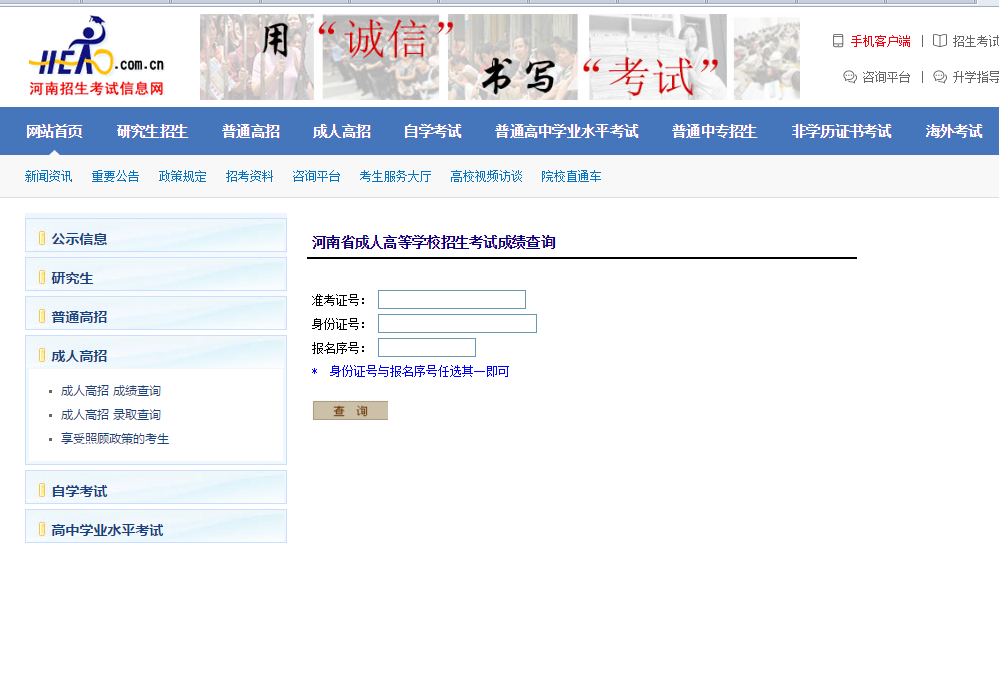
Task: Open 自学考试 in the blue navigation bar
Action: pyautogui.click(x=433, y=131)
